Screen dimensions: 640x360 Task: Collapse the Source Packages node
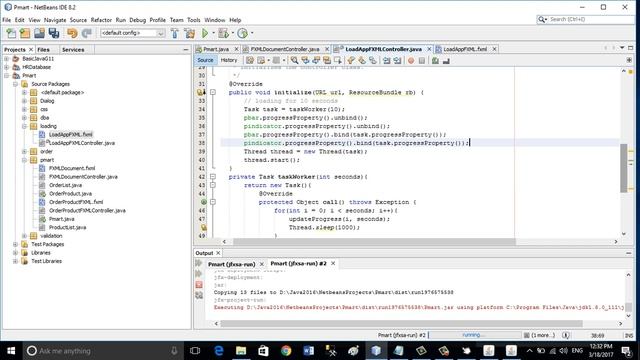point(16,84)
